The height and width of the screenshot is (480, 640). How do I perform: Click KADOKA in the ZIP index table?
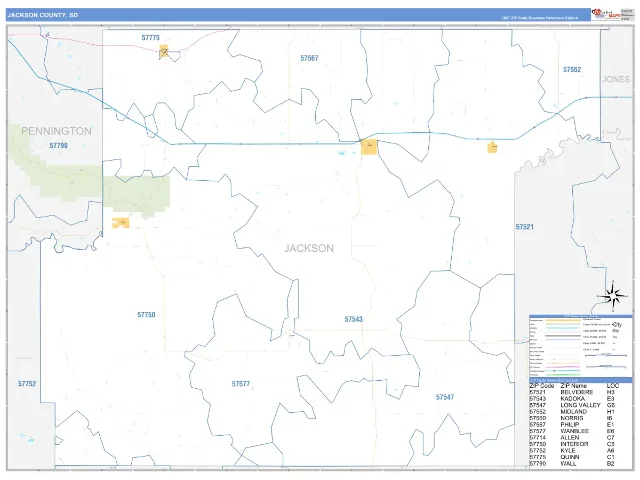(x=572, y=399)
